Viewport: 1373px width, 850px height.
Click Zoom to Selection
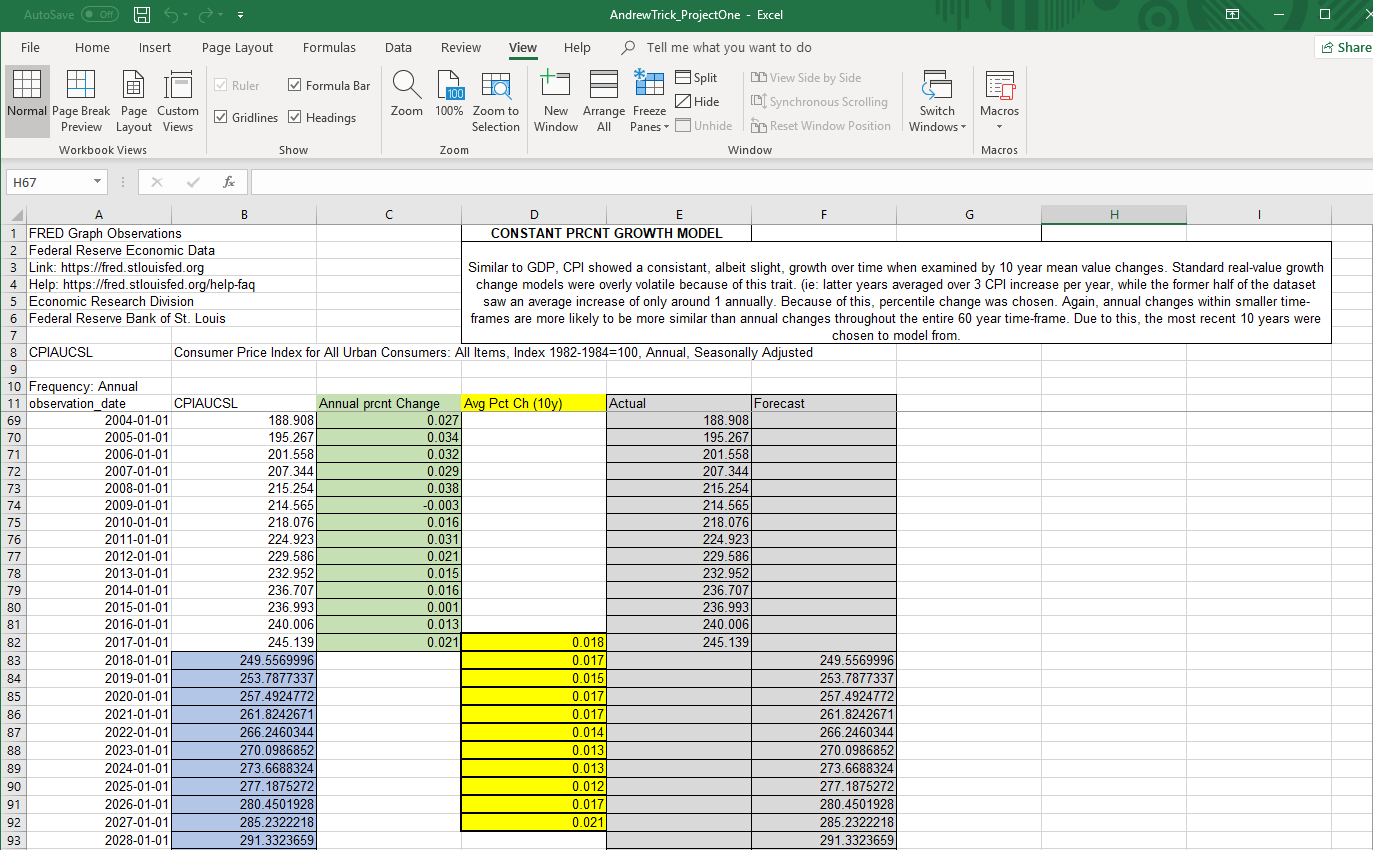point(495,101)
